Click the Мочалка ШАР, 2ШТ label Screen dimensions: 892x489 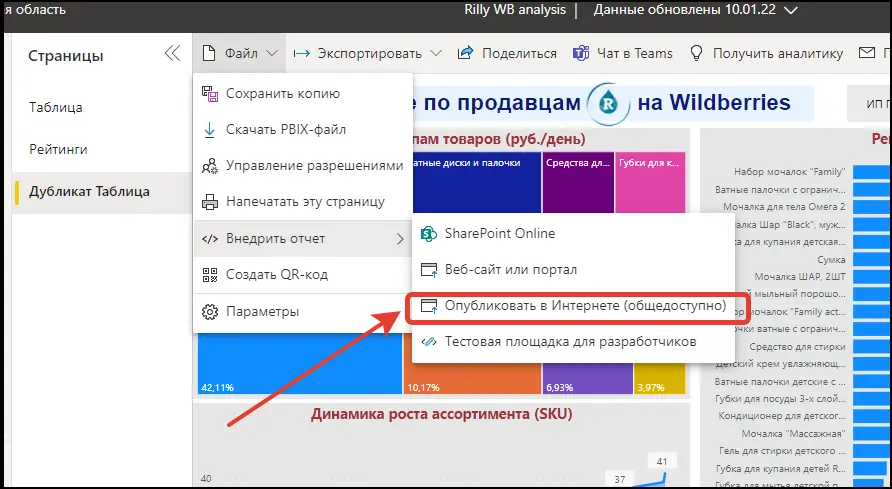point(800,277)
